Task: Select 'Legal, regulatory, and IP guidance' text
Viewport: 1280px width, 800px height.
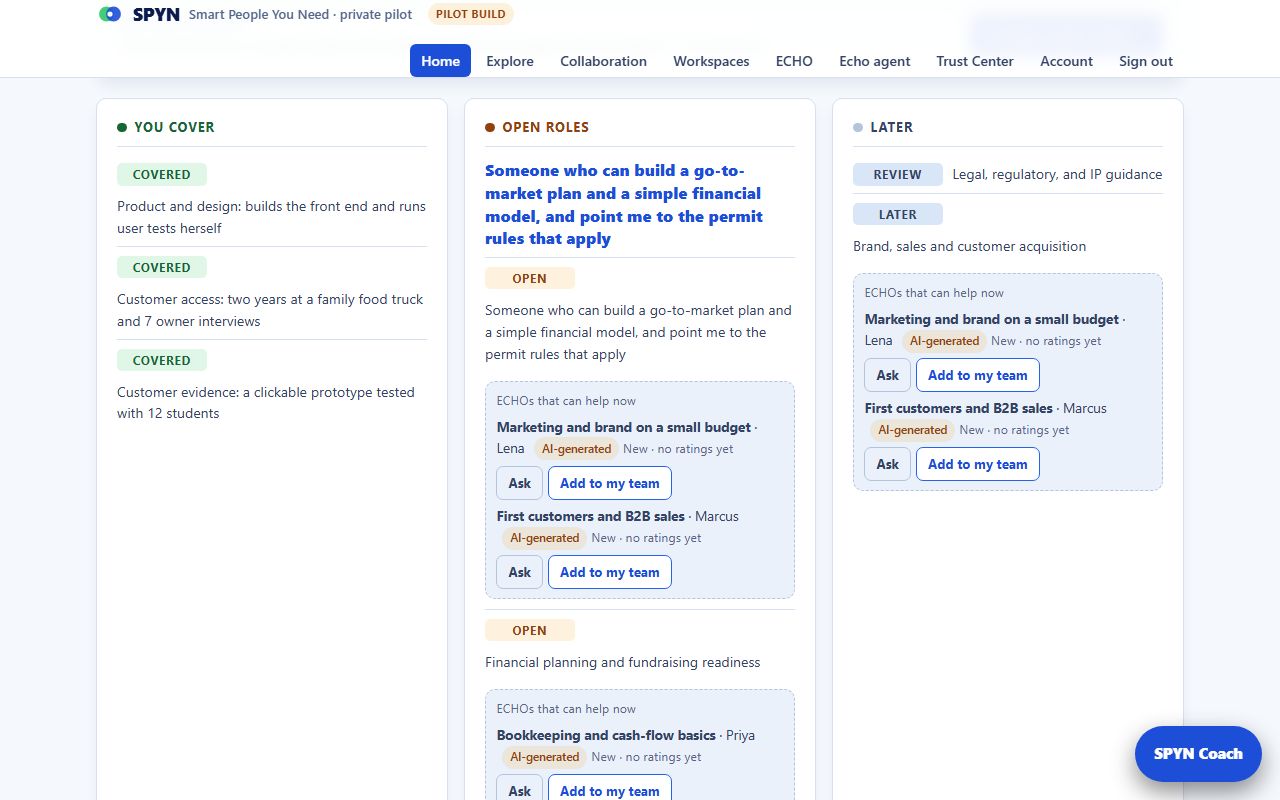Action: coord(1057,174)
